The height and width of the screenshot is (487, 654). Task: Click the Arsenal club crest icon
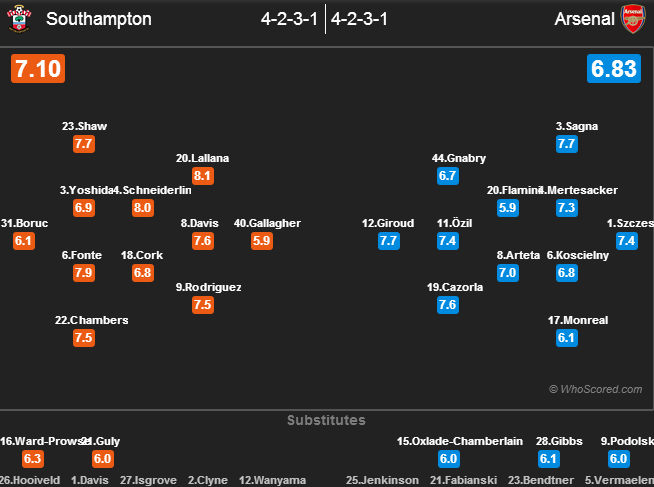click(x=633, y=19)
